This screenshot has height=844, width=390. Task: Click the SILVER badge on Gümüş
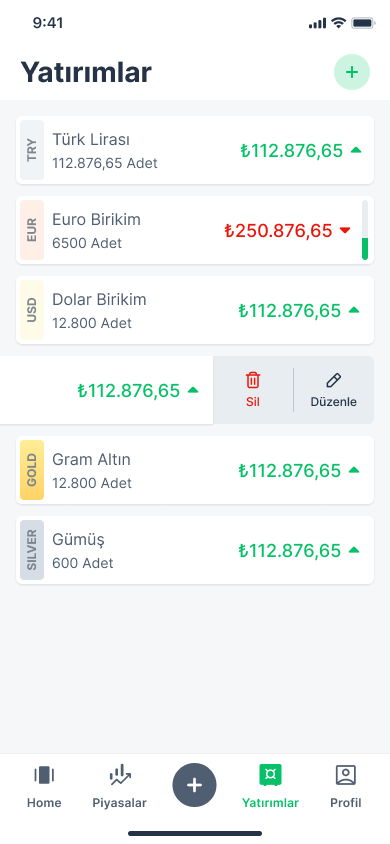(32, 550)
